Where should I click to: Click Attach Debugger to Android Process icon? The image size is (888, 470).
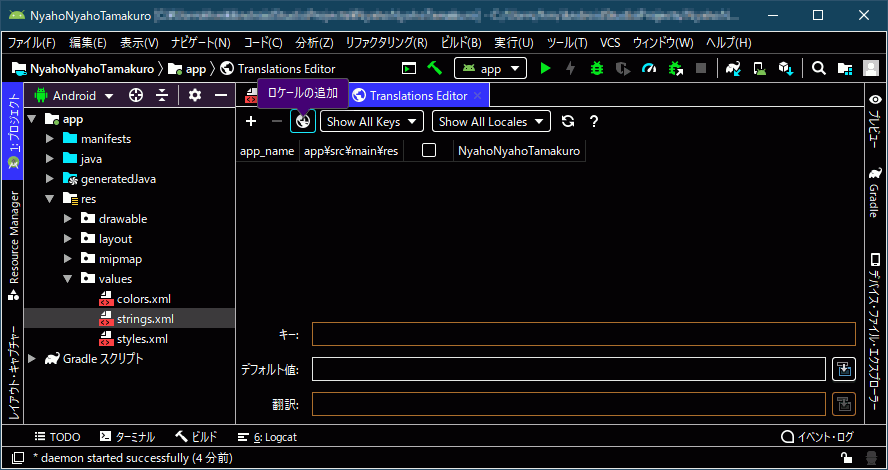(x=676, y=69)
